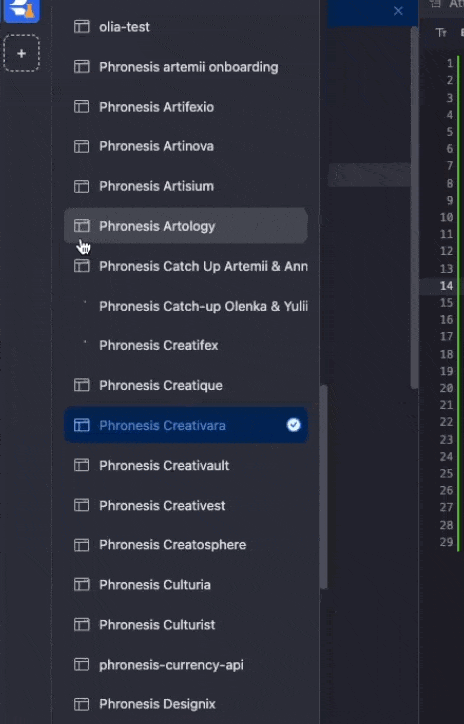Close the blue panel with X
This screenshot has height=724, width=464.
pos(398,11)
